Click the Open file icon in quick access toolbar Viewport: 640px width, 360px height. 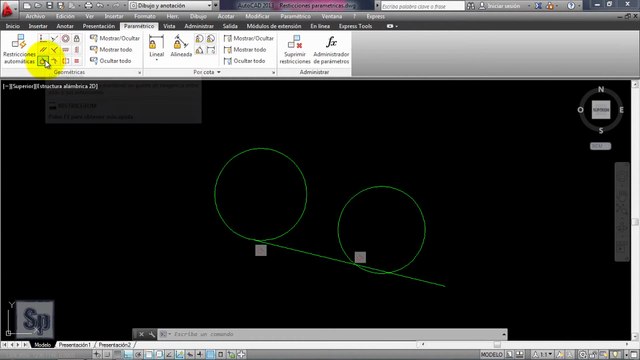pyautogui.click(x=38, y=6)
